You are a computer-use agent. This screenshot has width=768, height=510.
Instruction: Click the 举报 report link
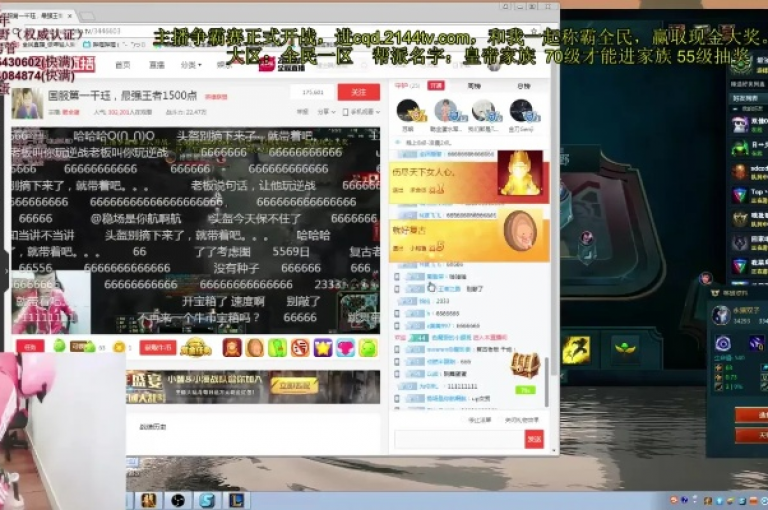coord(302,112)
